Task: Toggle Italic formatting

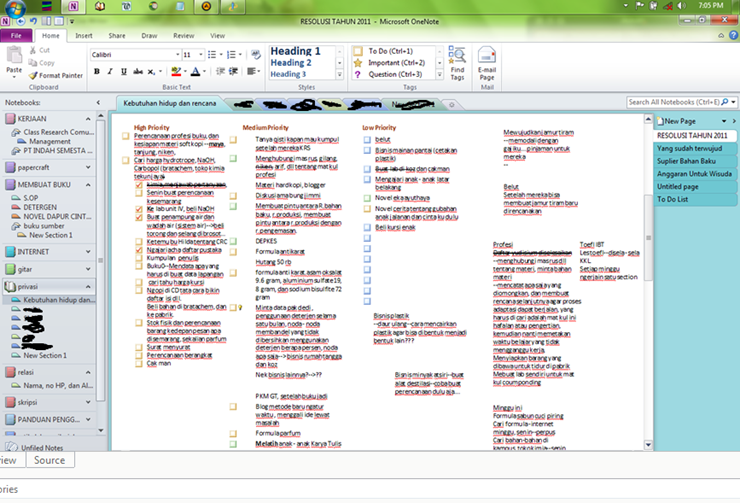Action: point(110,71)
